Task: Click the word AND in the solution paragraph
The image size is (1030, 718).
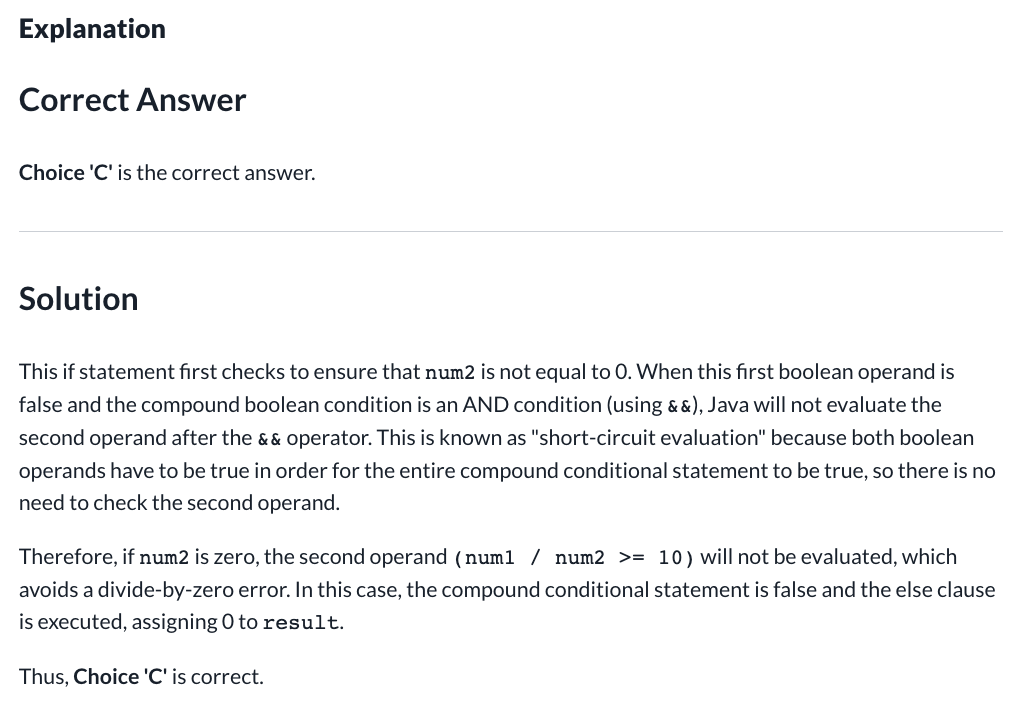Action: click(485, 405)
